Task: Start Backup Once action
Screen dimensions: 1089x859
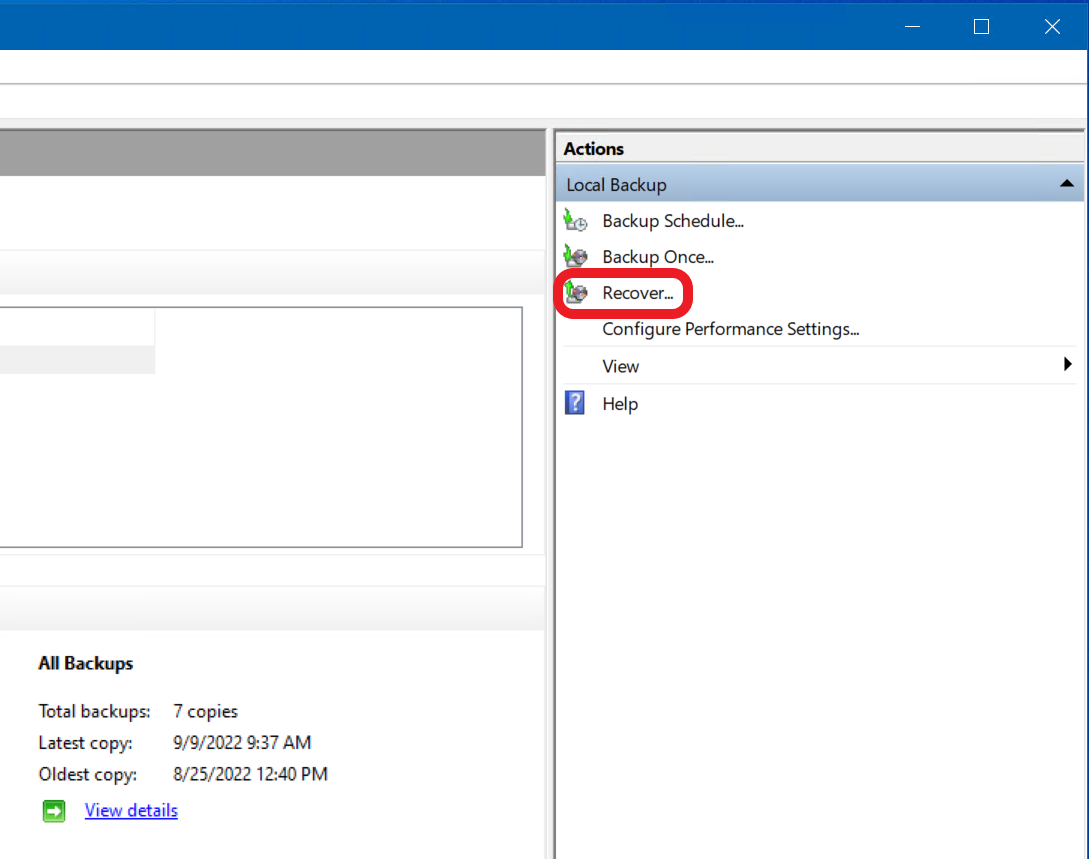Action: click(658, 257)
